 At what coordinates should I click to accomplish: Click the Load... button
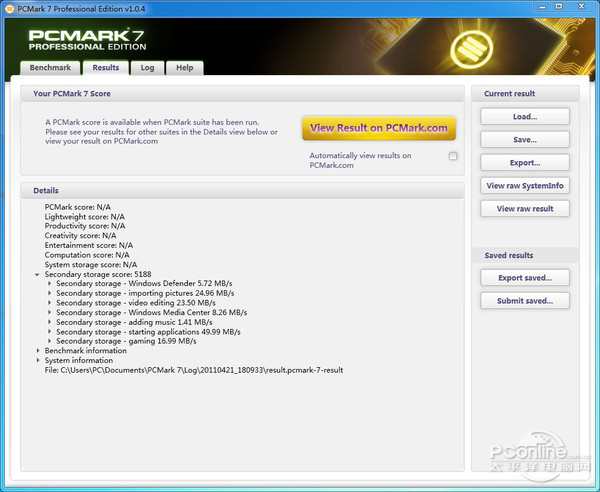click(x=525, y=117)
